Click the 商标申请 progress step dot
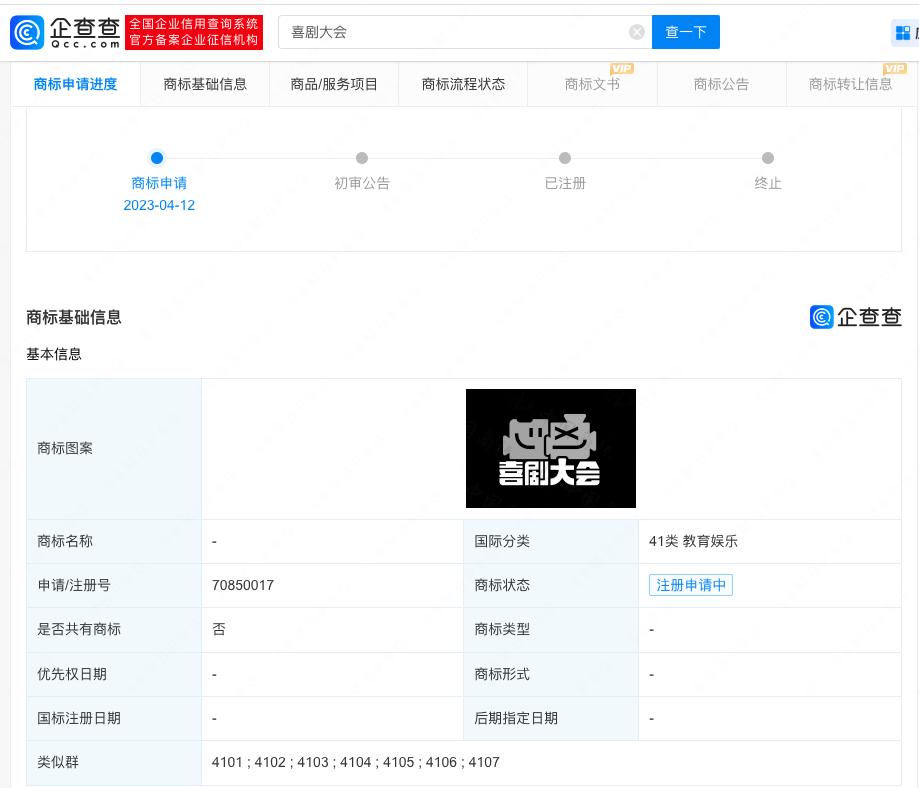Viewport: 919px width, 788px height. (x=157, y=158)
